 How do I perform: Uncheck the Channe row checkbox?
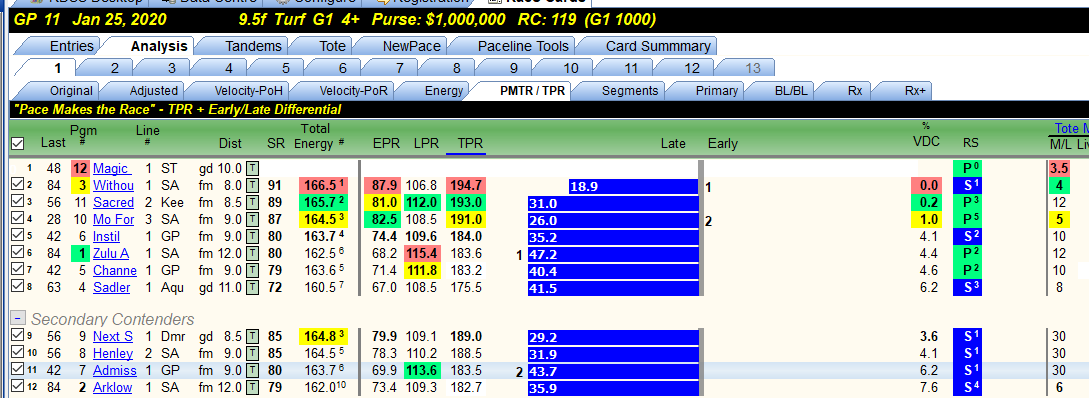18,270
